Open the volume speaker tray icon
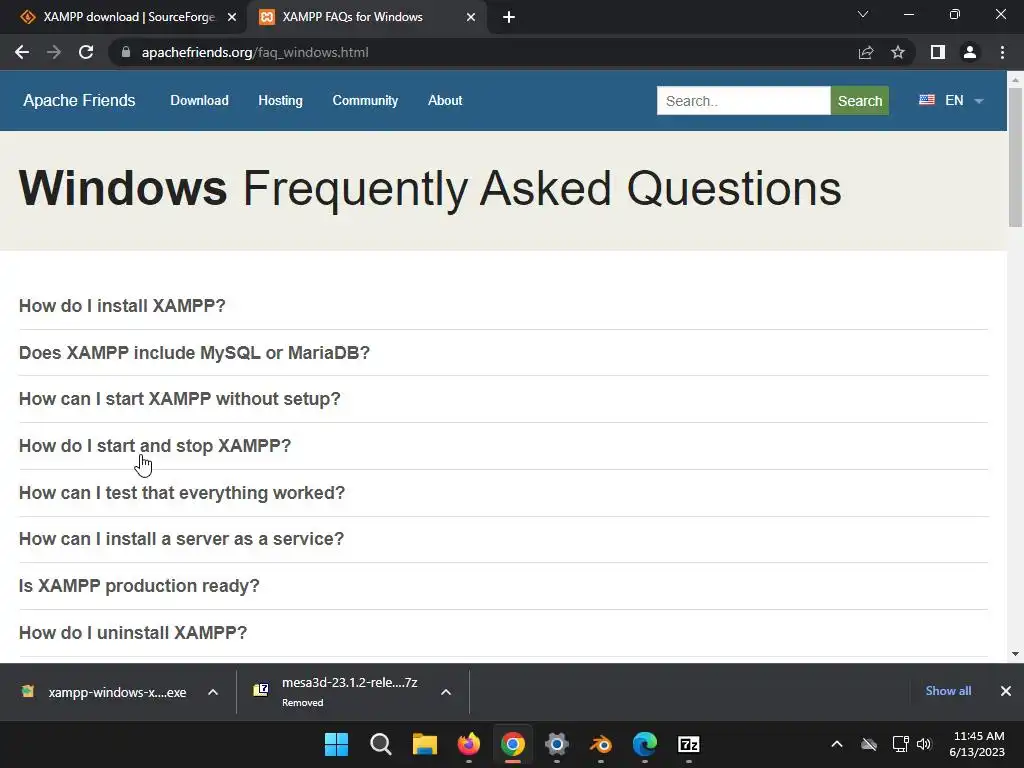The height and width of the screenshot is (768, 1024). tap(923, 744)
